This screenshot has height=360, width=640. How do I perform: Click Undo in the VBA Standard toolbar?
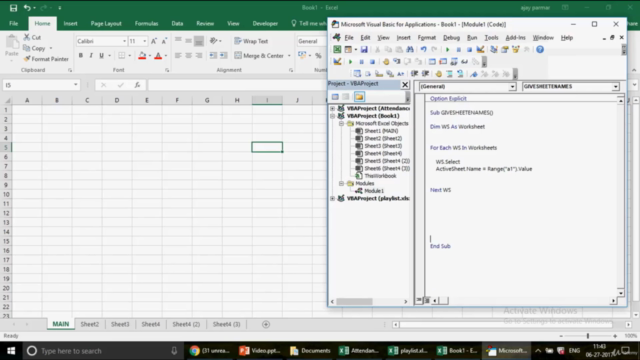423,49
